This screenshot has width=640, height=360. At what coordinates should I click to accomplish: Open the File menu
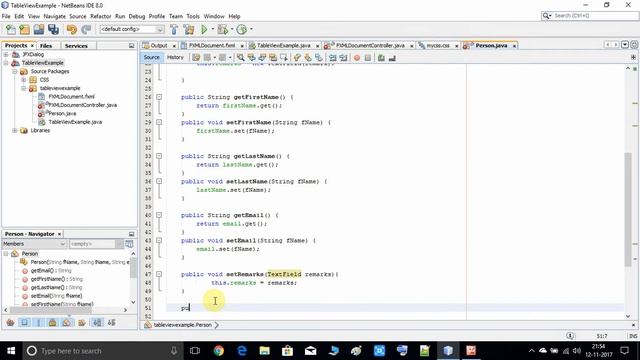6,16
